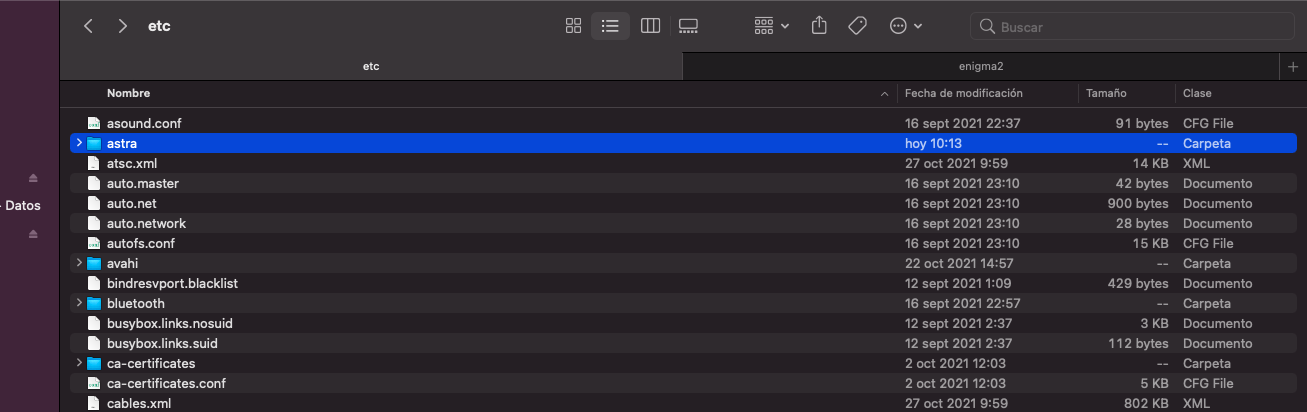1307x412 pixels.
Task: Switch to gallery view
Action: [688, 26]
